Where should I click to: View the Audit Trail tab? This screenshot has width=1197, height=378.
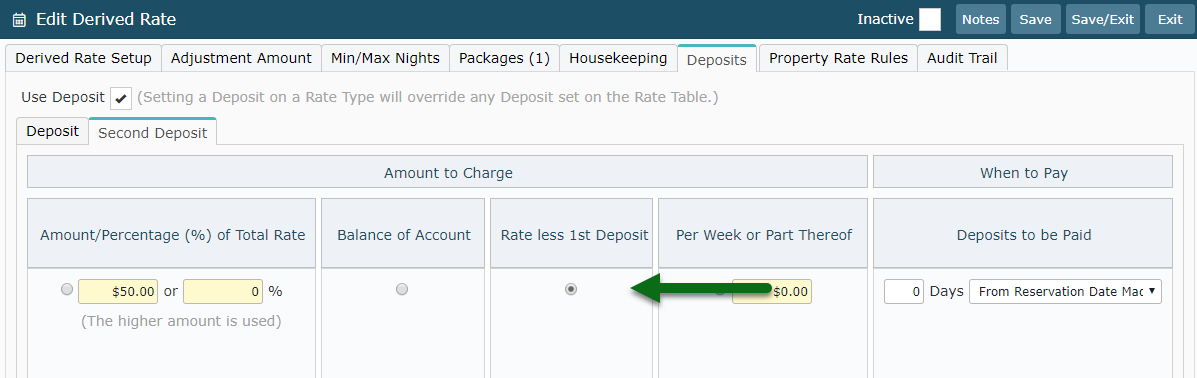(x=962, y=58)
